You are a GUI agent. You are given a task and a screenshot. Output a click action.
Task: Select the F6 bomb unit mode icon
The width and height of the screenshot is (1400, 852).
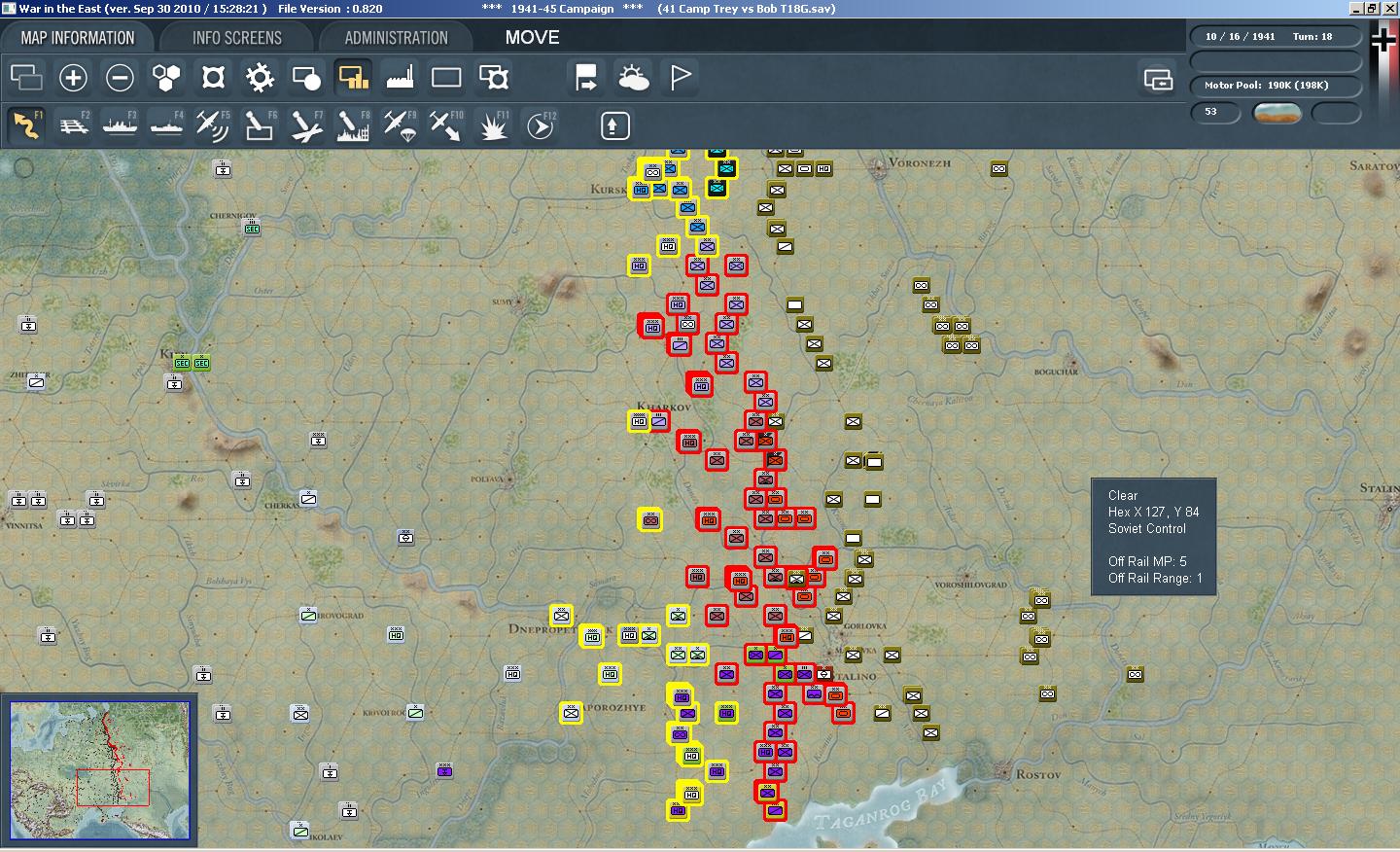tap(260, 125)
